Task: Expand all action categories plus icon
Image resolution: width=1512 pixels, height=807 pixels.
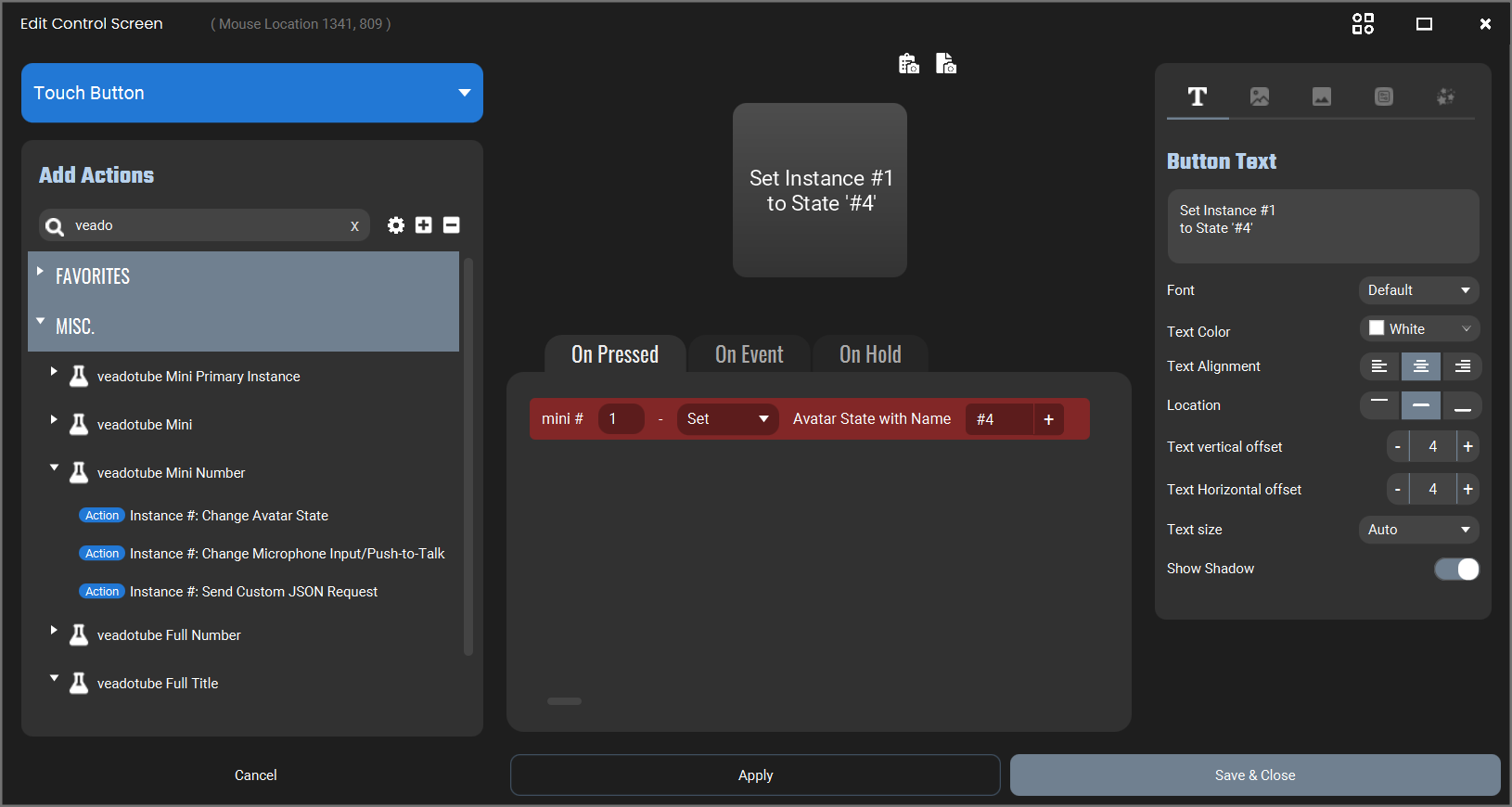Action: pyautogui.click(x=424, y=225)
